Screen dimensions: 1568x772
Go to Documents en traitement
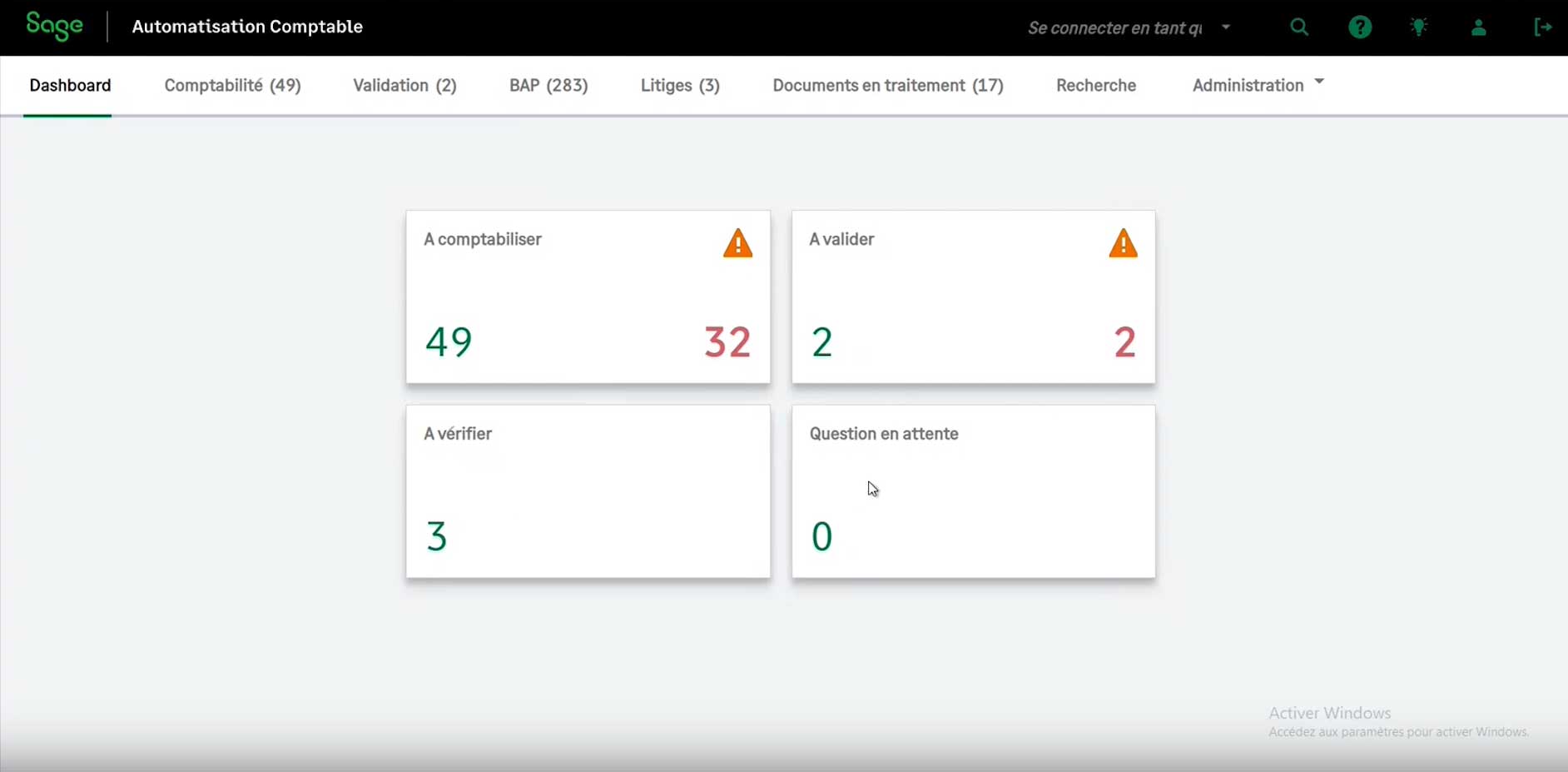click(x=888, y=85)
